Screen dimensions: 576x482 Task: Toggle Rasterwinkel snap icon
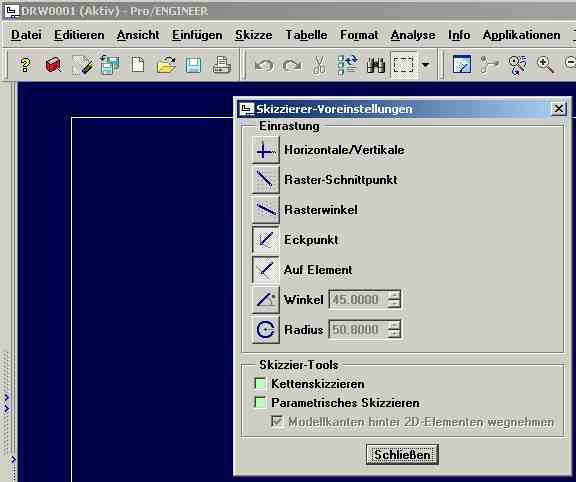click(266, 210)
